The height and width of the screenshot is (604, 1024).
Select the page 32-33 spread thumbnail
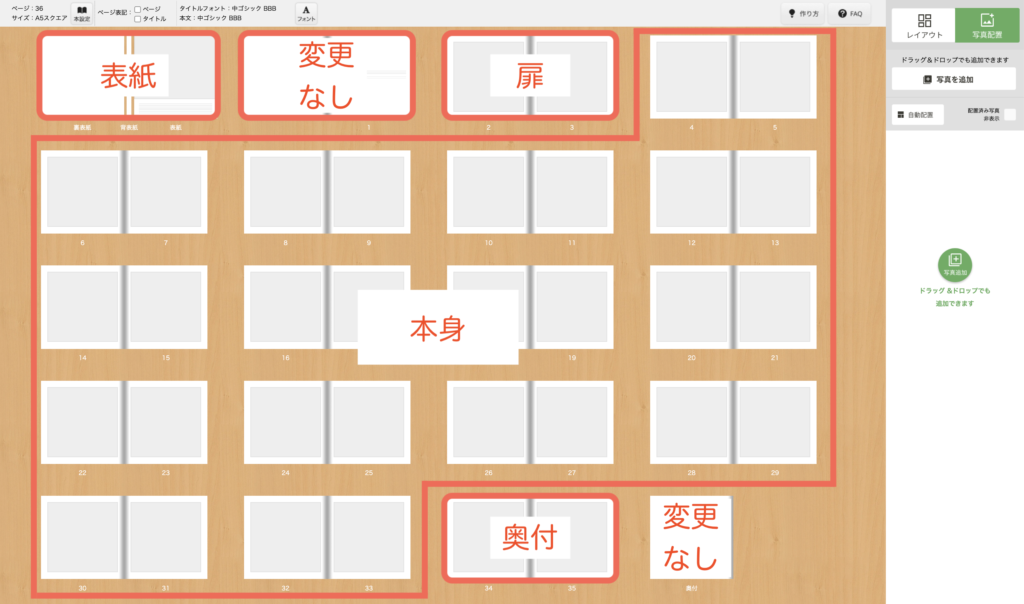point(327,538)
